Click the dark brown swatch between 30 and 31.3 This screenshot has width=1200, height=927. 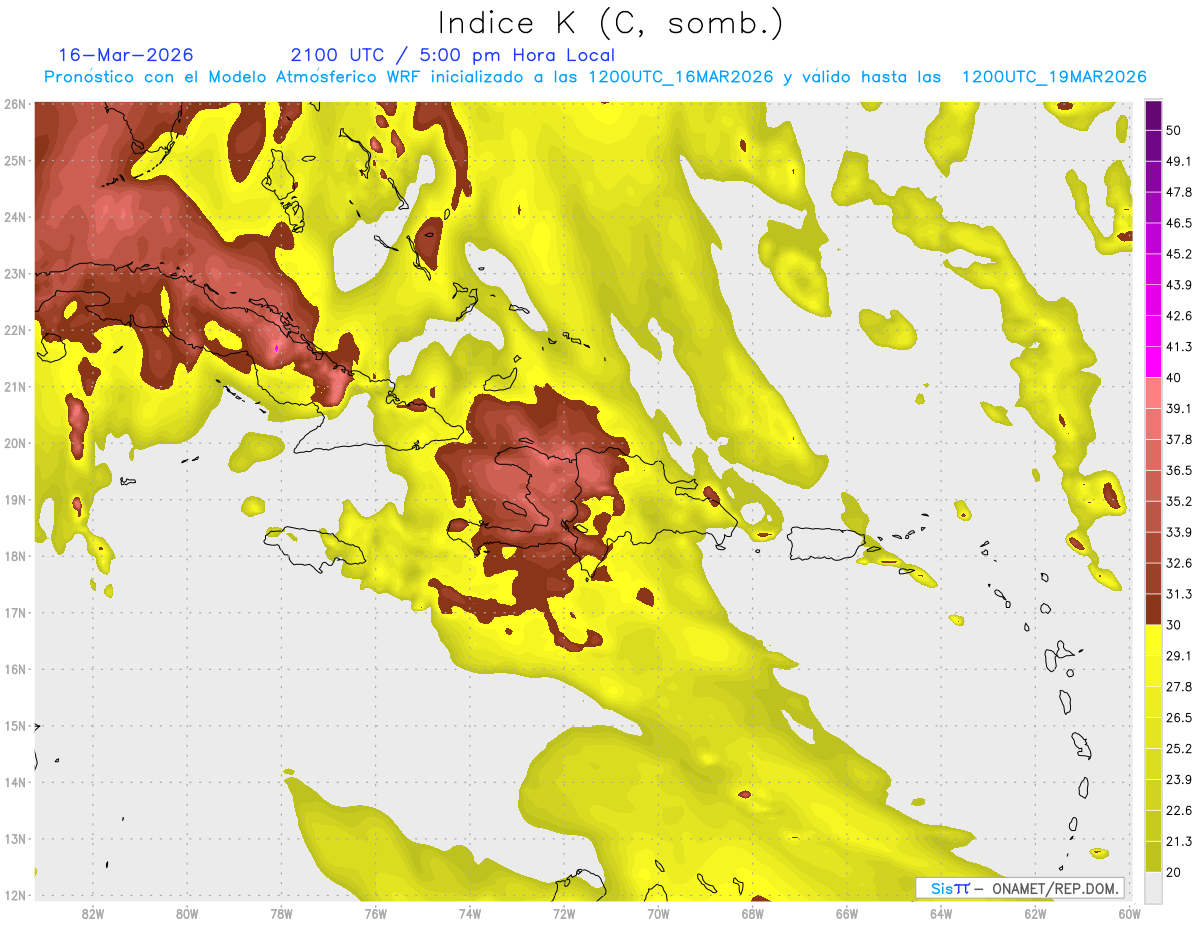click(x=1152, y=610)
